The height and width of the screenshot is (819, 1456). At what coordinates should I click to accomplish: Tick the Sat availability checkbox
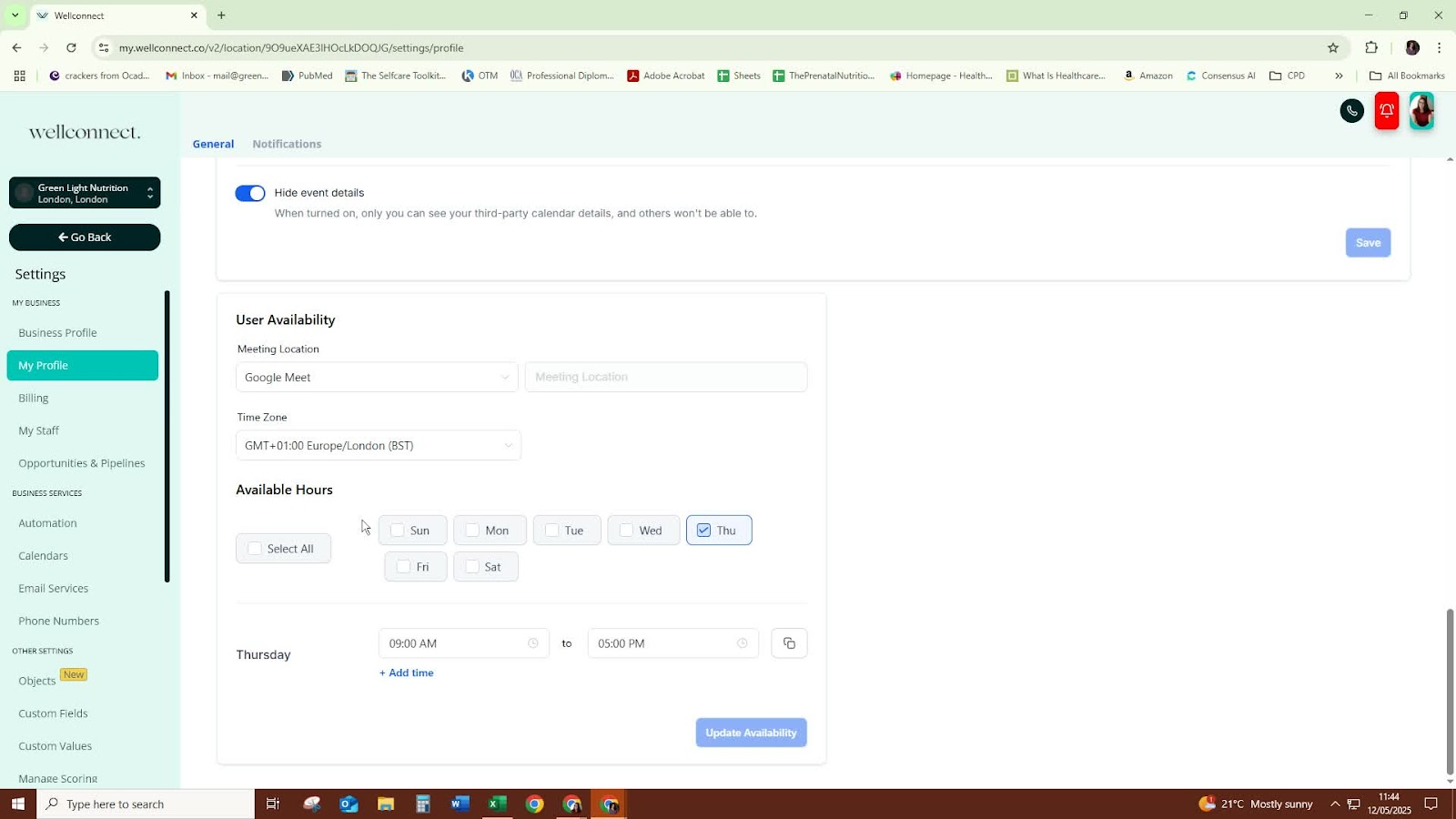(x=472, y=567)
